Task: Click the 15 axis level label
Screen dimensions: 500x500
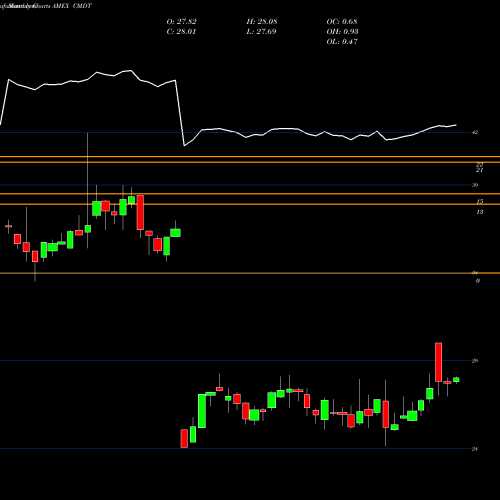Action: [x=480, y=202]
